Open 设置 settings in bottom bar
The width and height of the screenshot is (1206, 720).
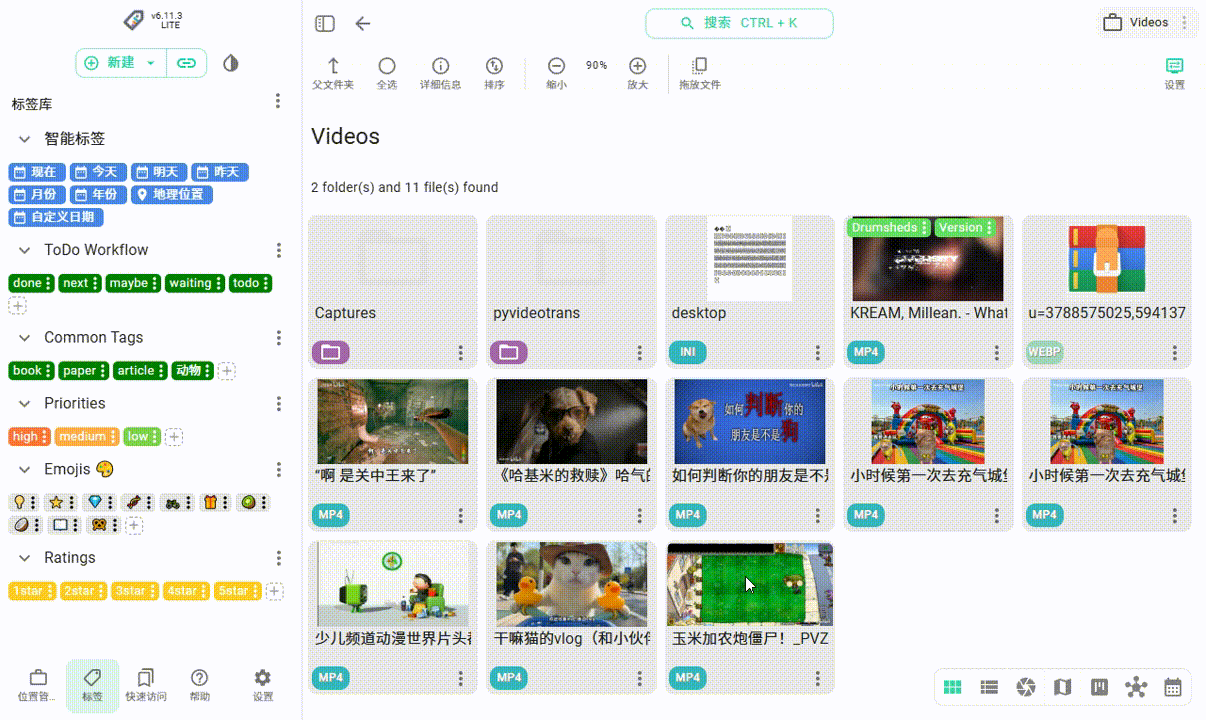(263, 686)
